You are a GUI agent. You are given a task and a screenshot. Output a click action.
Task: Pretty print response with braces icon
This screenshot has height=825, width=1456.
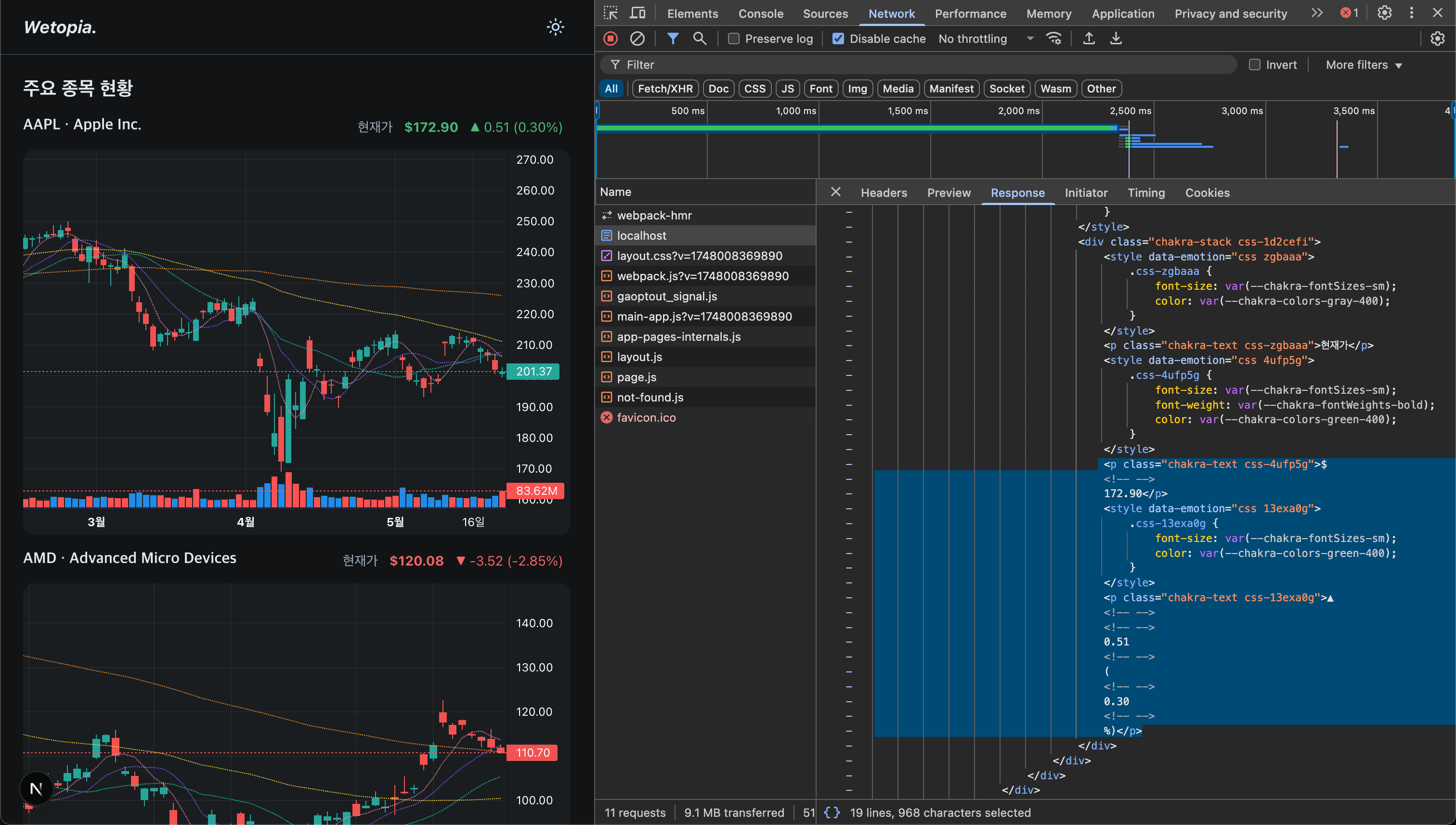tap(832, 812)
